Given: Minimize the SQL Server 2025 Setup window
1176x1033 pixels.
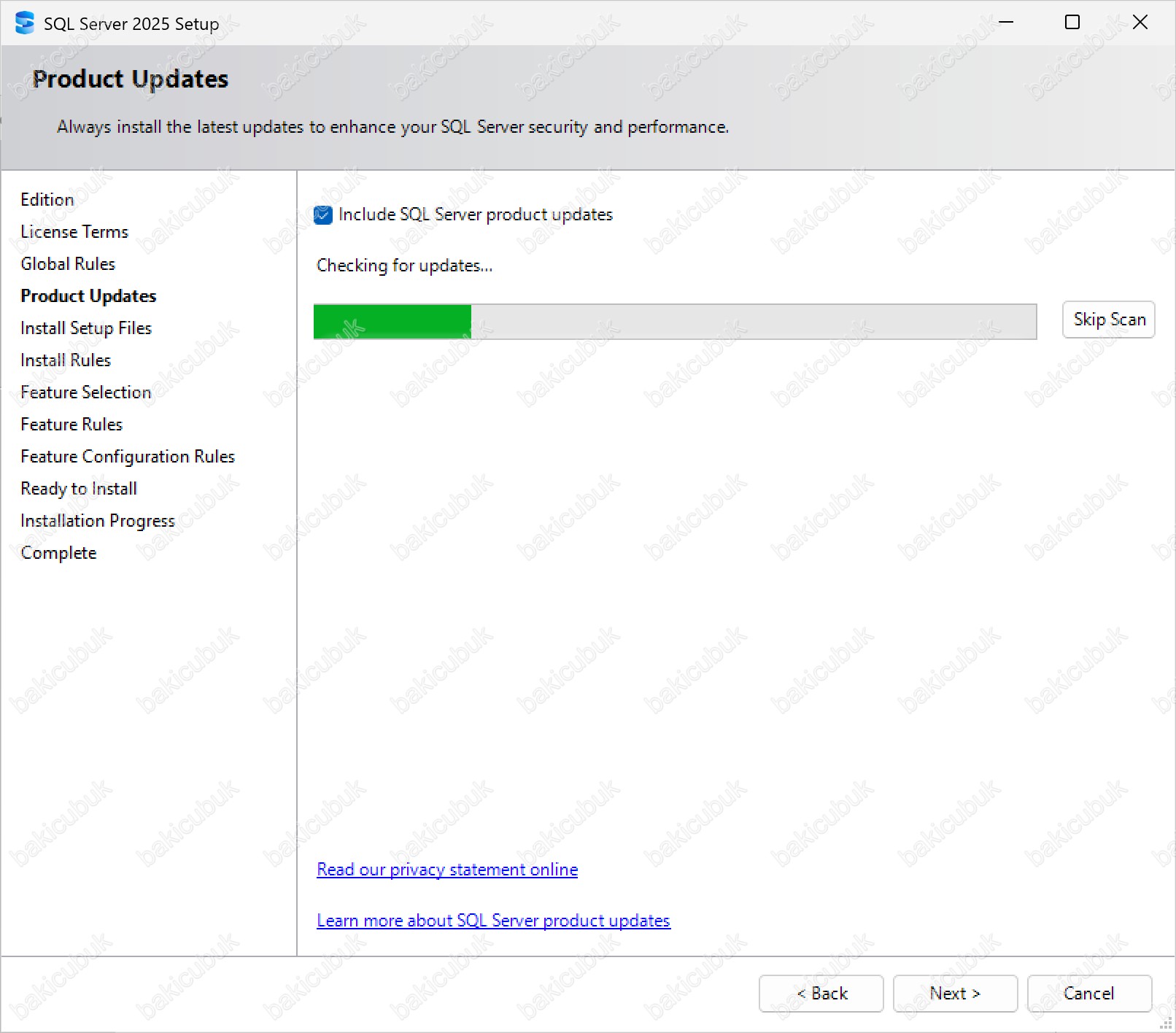Looking at the screenshot, I should pos(1006,23).
